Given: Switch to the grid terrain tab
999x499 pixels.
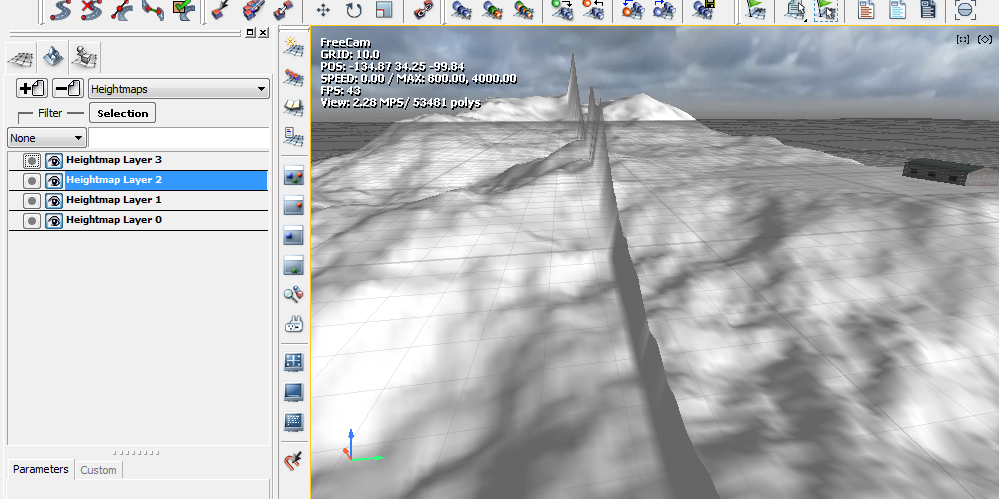Looking at the screenshot, I should click(20, 59).
